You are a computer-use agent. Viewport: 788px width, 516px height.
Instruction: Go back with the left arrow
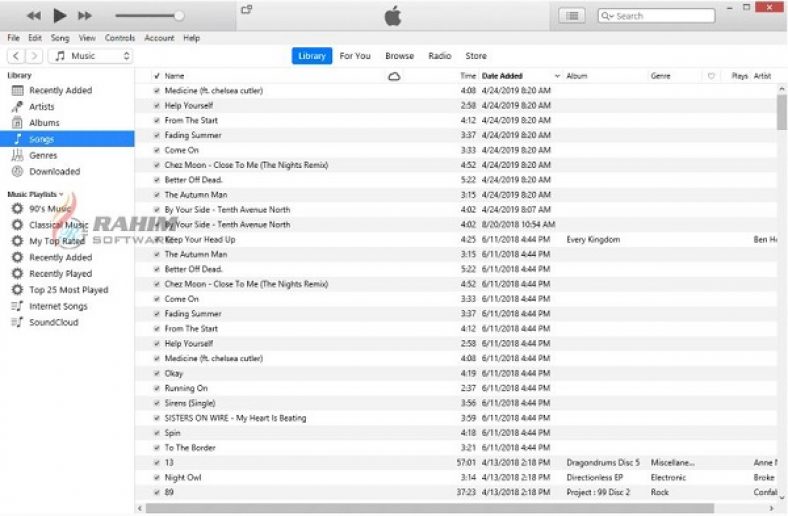pyautogui.click(x=16, y=56)
